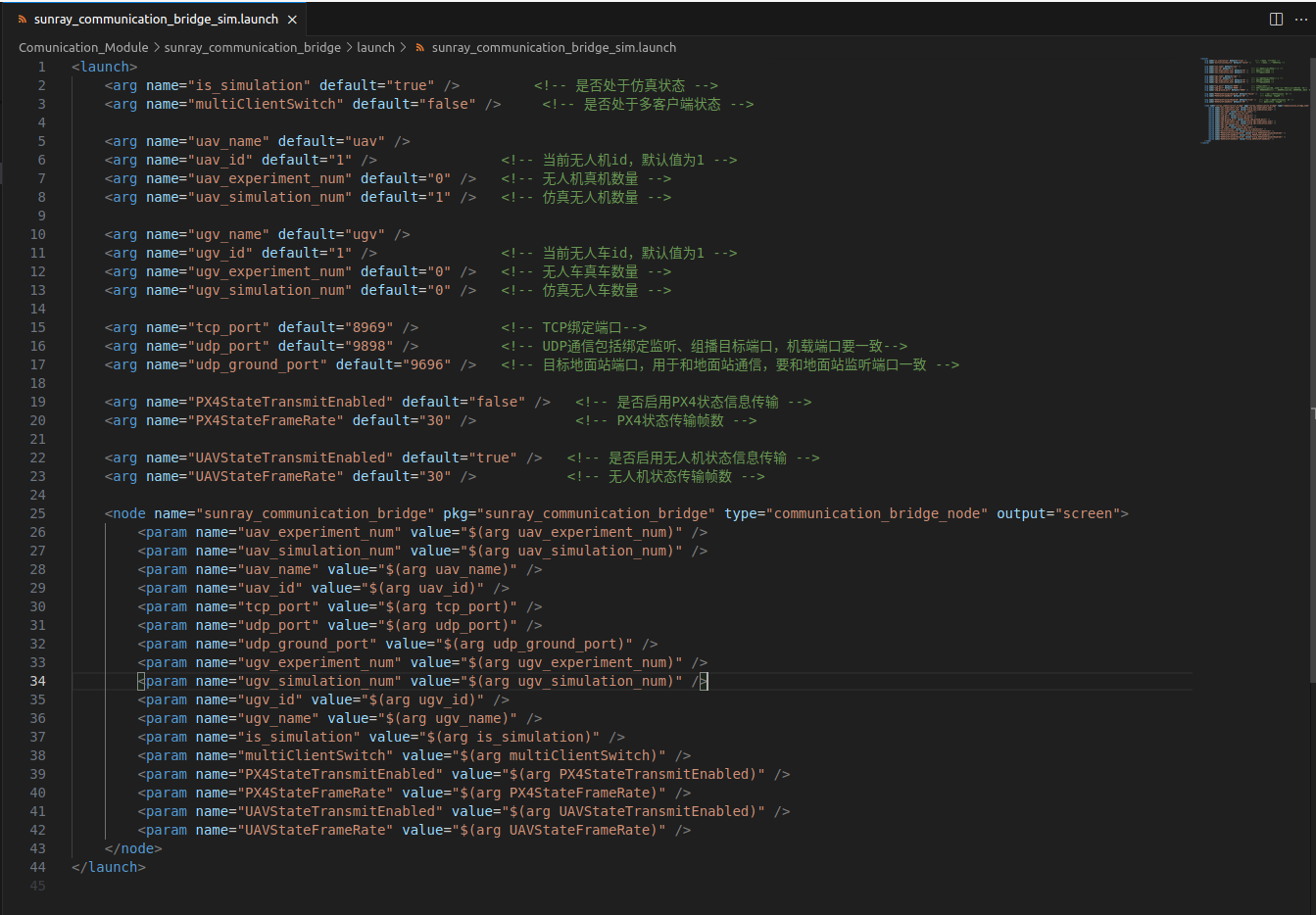The image size is (1316, 915).
Task: Click default "9696" udp_ground_port value
Action: click(x=427, y=364)
